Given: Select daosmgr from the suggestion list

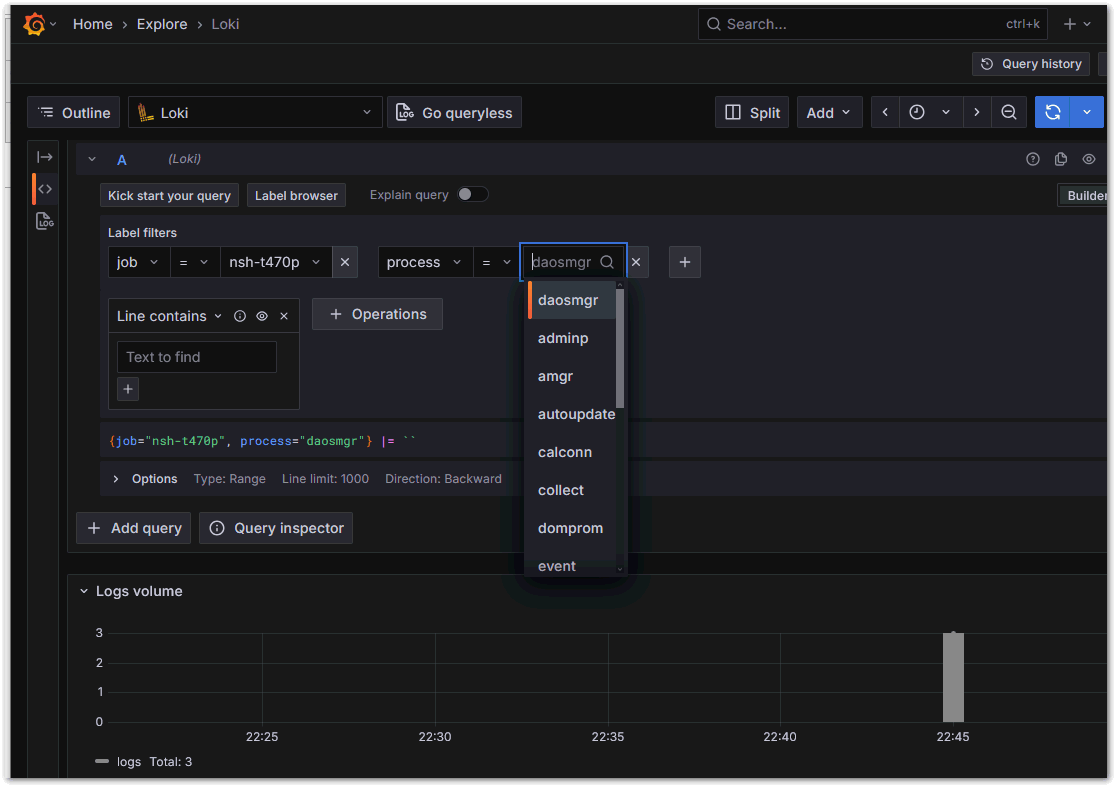Looking at the screenshot, I should point(567,299).
